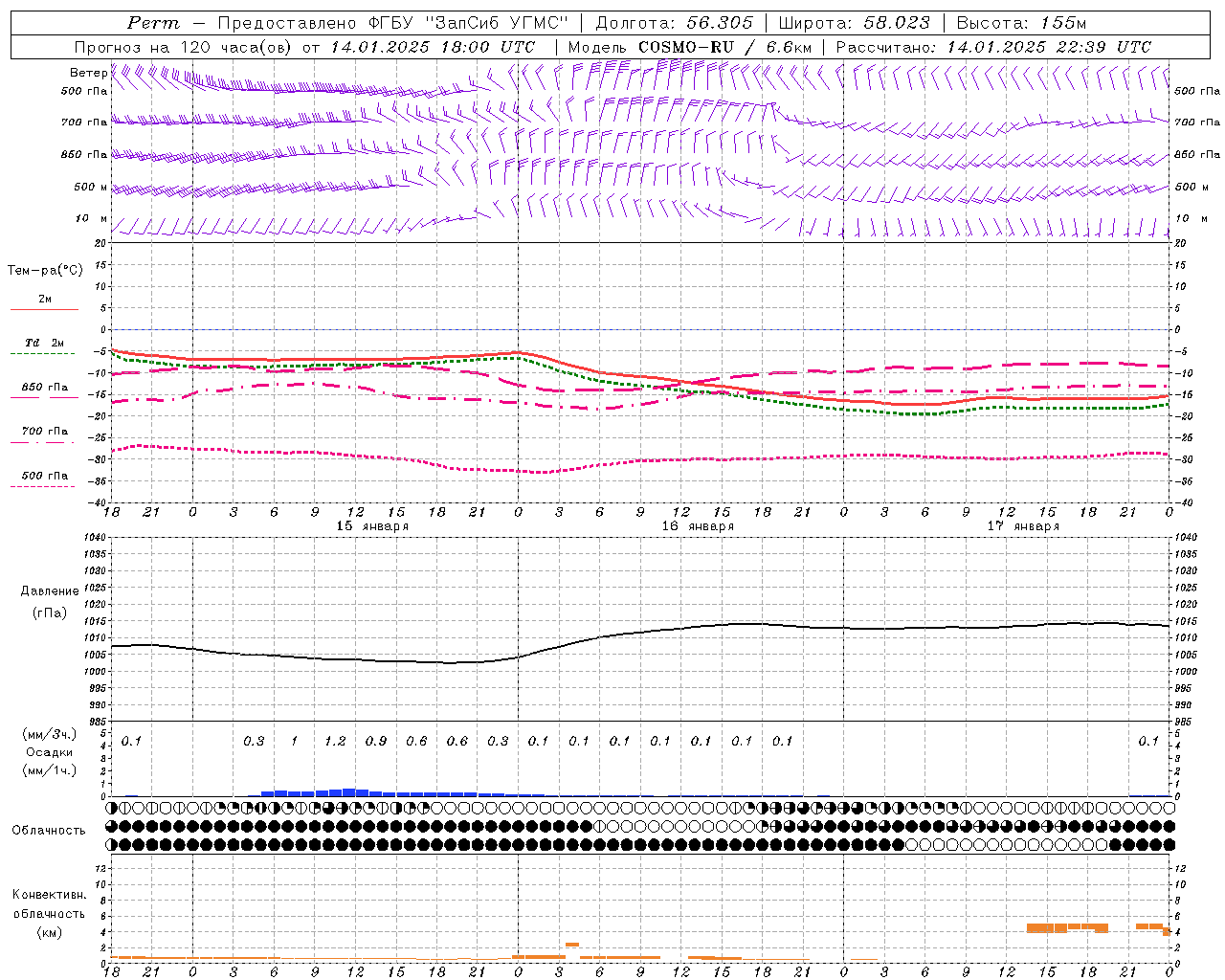Click the "Давление" pressure panel label
Screen dimensions: 1225x980
[x=50, y=591]
